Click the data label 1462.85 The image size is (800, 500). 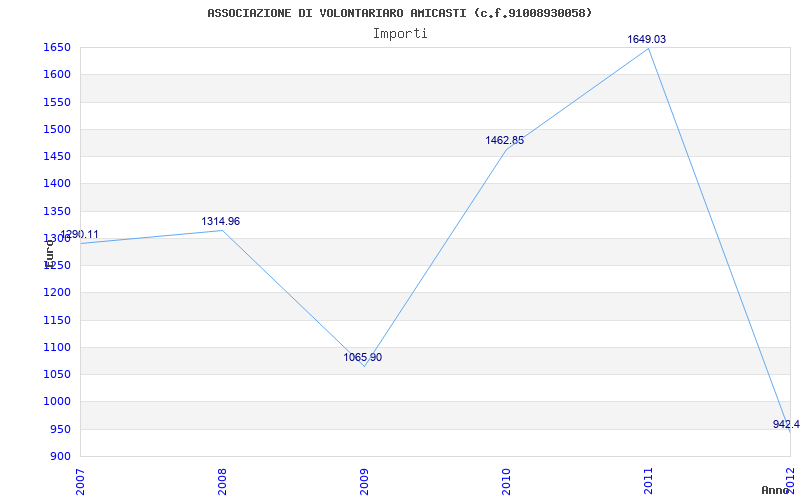505,140
